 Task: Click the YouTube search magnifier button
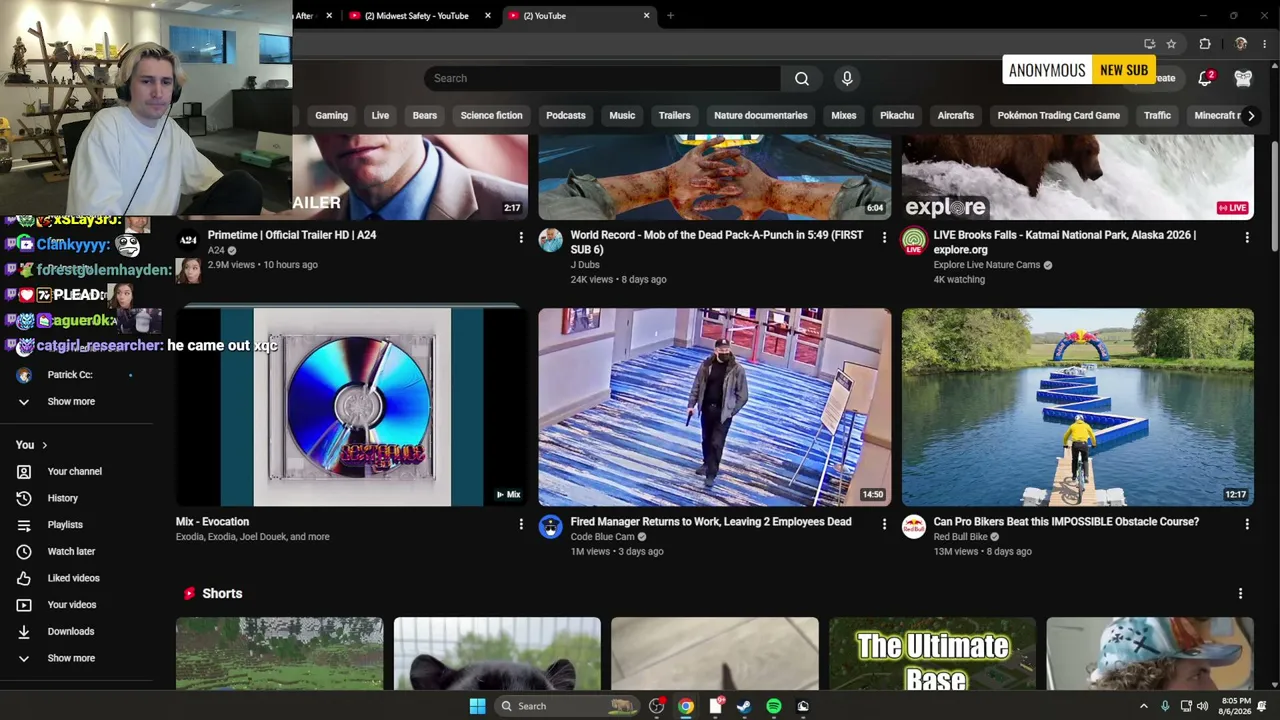(802, 78)
